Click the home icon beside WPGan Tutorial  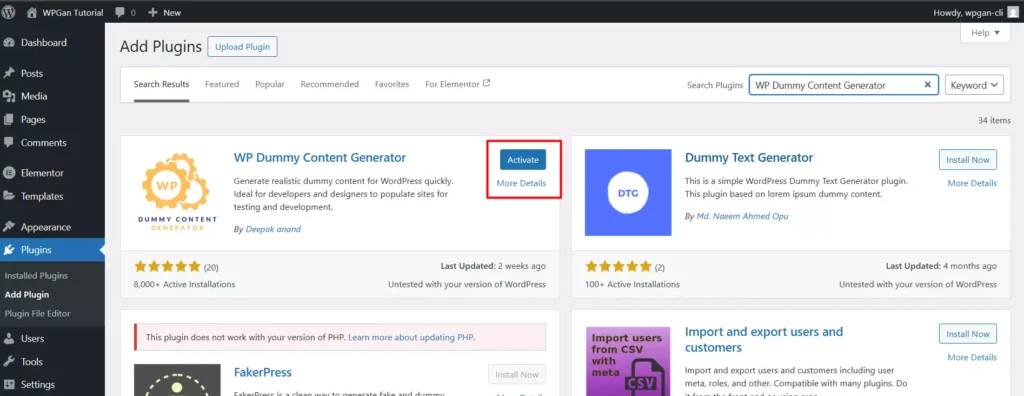(31, 12)
